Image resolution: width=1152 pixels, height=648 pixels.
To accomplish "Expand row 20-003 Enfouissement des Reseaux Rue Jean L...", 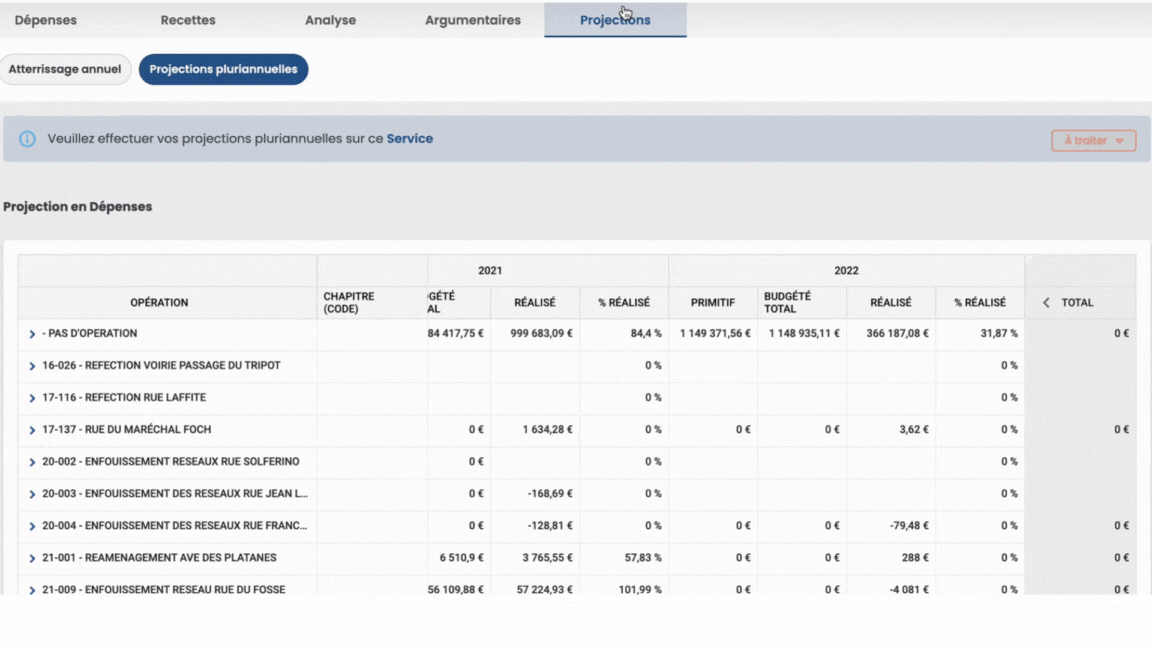I will 32,494.
